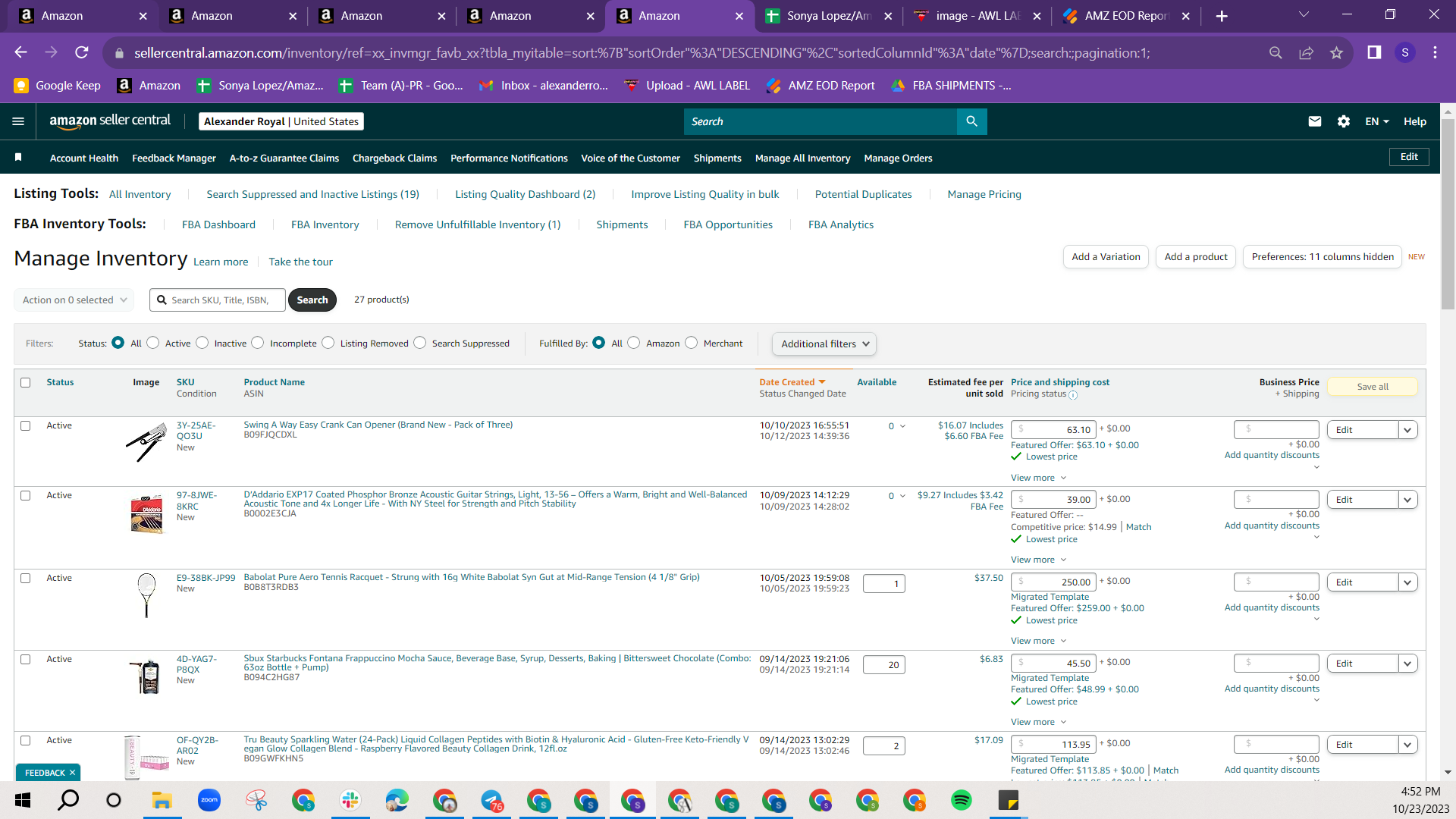Open Windows Start menu
1456x819 pixels.
[x=22, y=800]
